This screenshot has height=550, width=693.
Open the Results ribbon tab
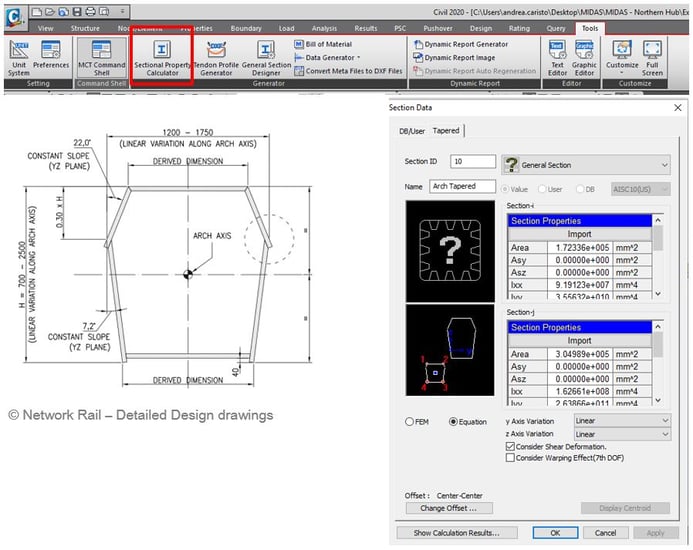[x=366, y=28]
